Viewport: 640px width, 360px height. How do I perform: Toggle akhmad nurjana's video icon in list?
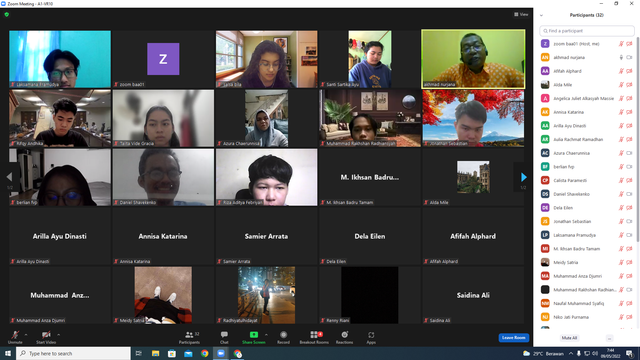click(629, 58)
